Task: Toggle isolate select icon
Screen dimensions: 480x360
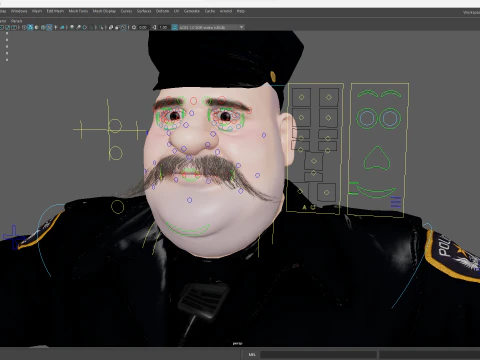Action: [x=101, y=27]
